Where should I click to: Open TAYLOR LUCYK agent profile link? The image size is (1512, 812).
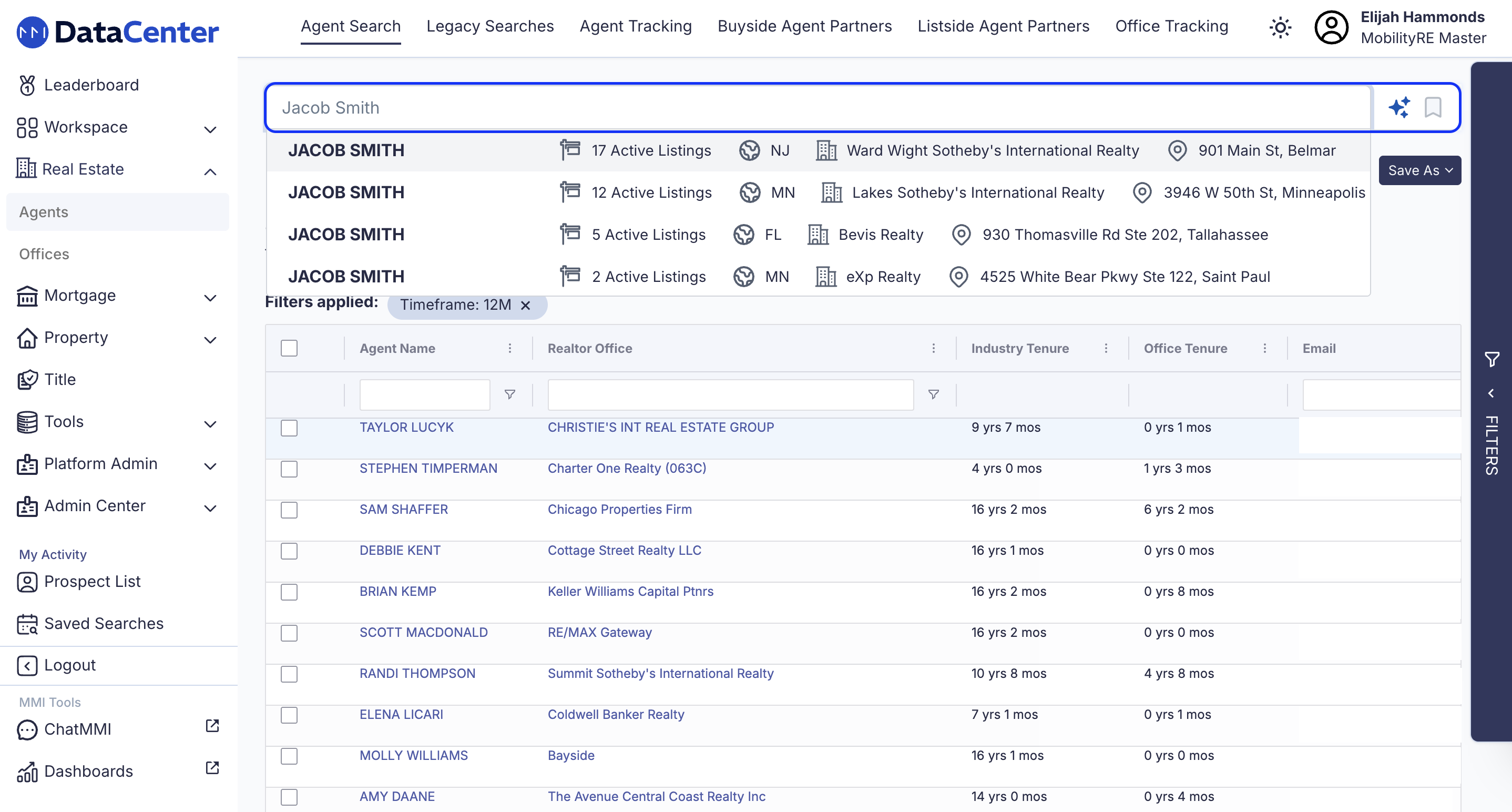406,428
